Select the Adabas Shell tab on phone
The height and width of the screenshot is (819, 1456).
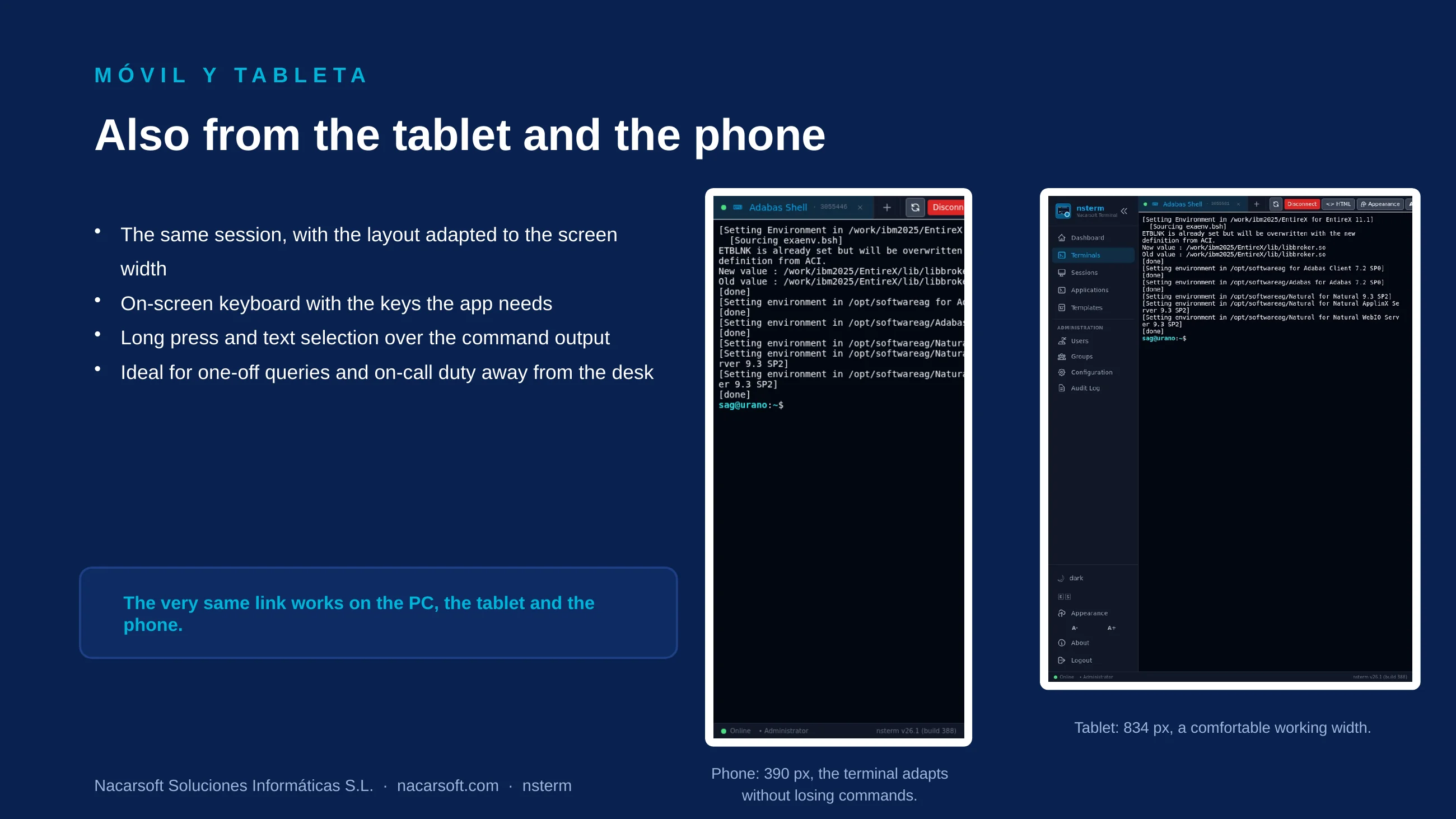(x=778, y=208)
